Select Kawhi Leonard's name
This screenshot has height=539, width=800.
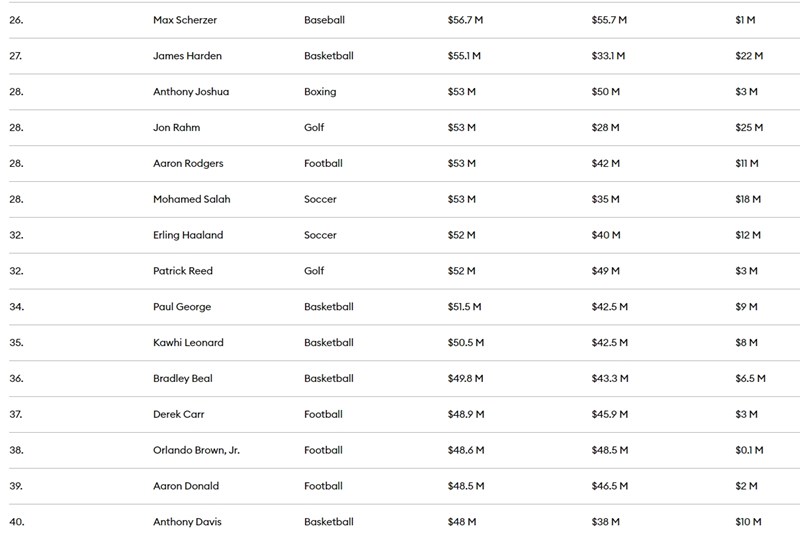coord(188,343)
